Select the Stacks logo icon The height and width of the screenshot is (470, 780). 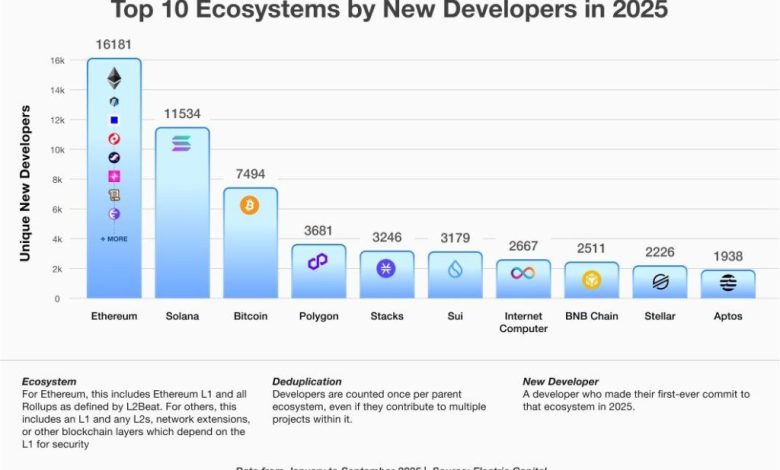(x=386, y=268)
